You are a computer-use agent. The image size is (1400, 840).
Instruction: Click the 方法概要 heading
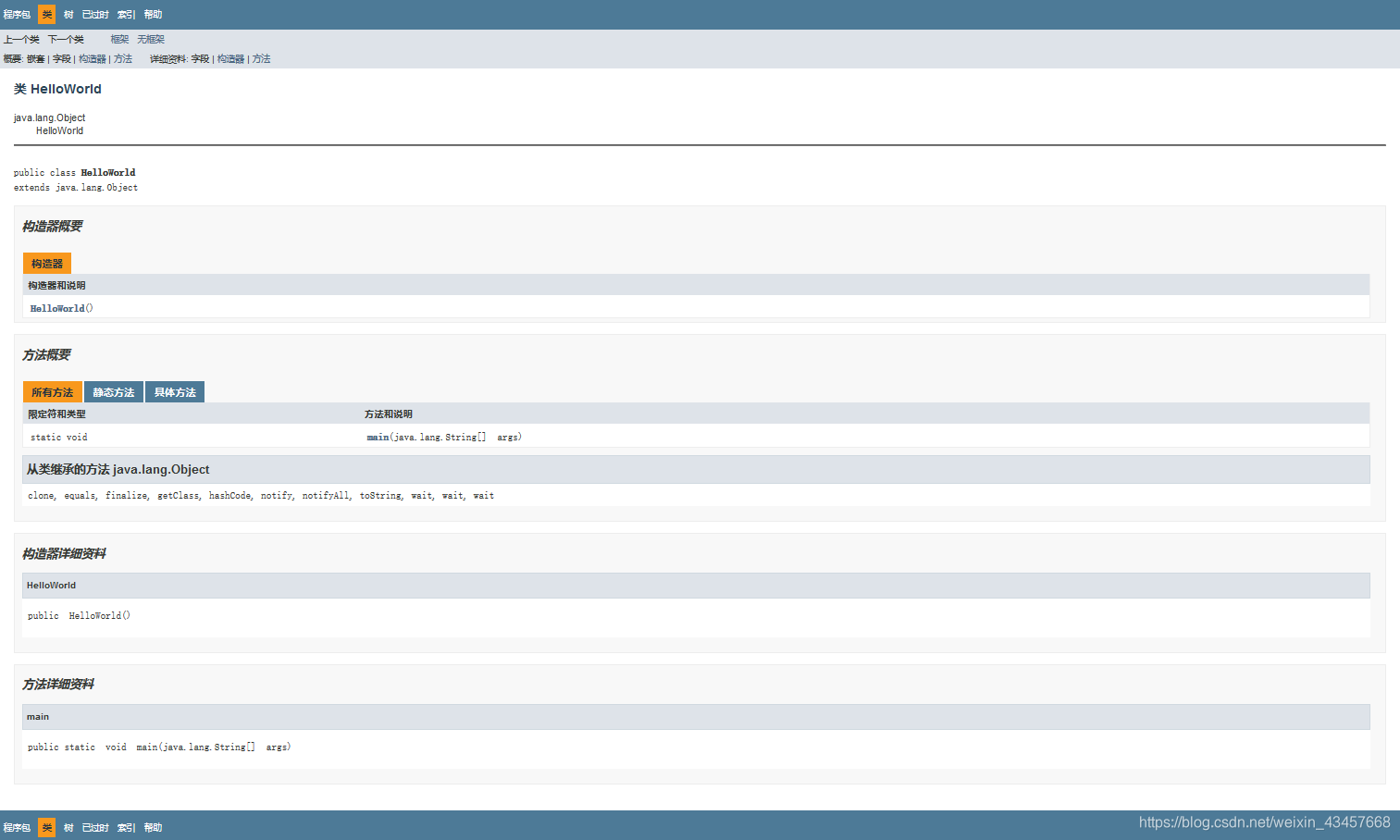[x=46, y=355]
